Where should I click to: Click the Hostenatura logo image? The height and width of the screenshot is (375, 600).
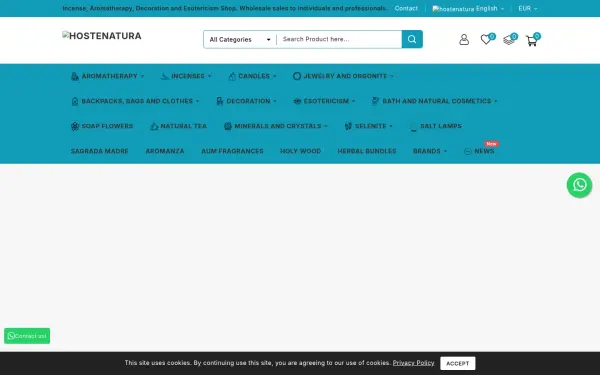pyautogui.click(x=102, y=36)
